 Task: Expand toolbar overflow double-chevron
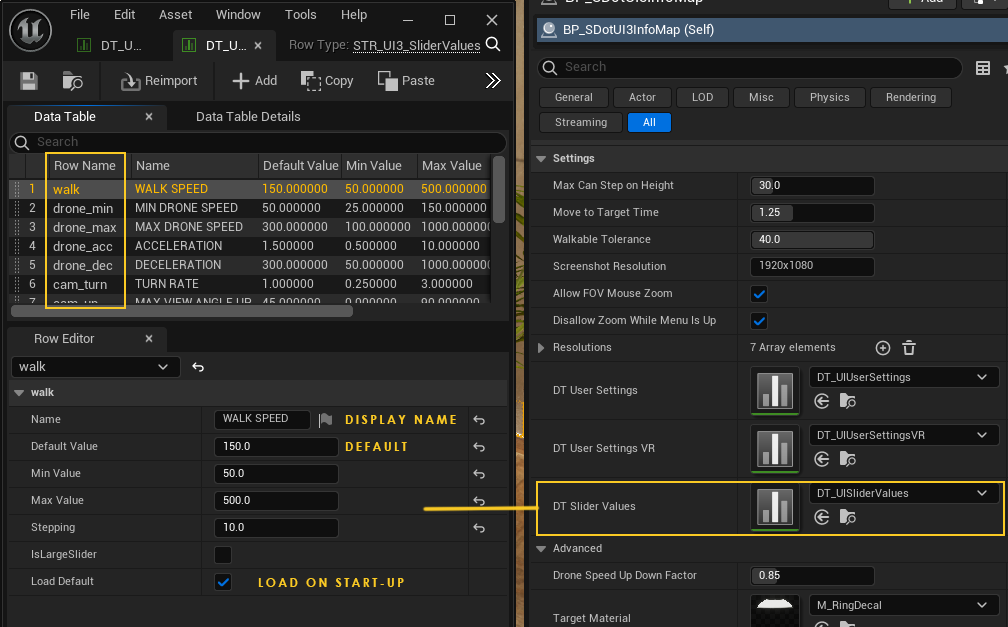[492, 80]
